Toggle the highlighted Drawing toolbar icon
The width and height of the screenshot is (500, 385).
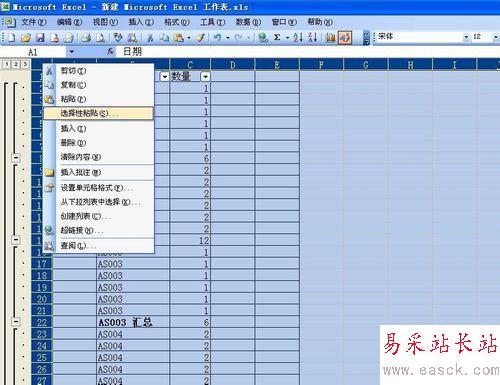click(x=345, y=38)
